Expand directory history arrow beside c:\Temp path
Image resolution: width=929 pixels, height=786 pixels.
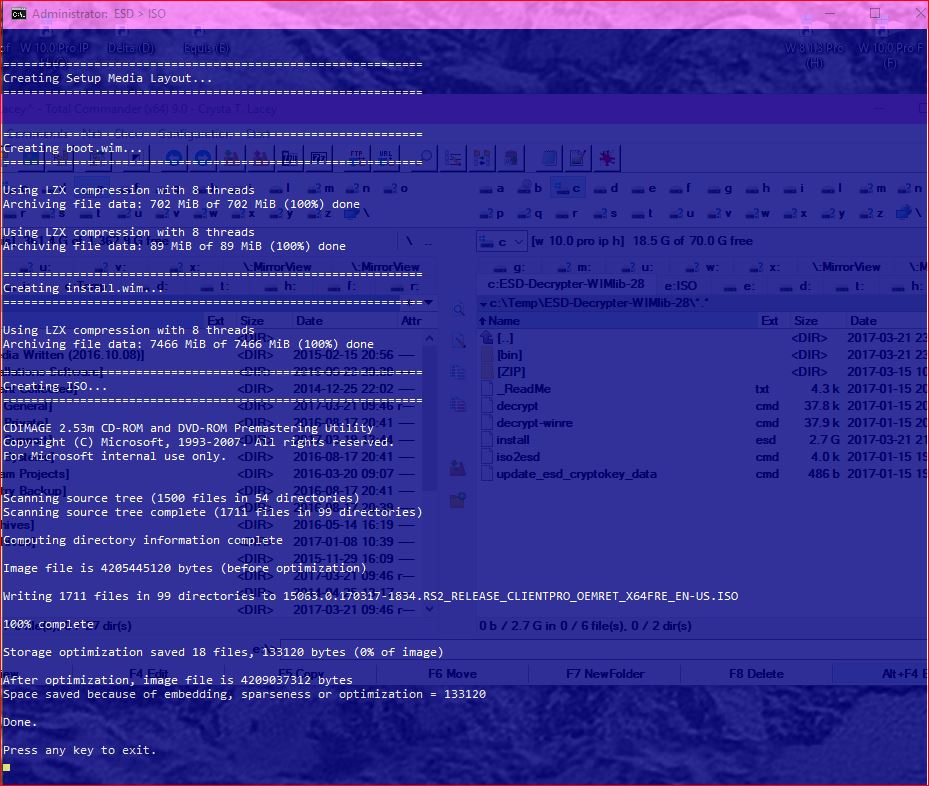(x=485, y=303)
